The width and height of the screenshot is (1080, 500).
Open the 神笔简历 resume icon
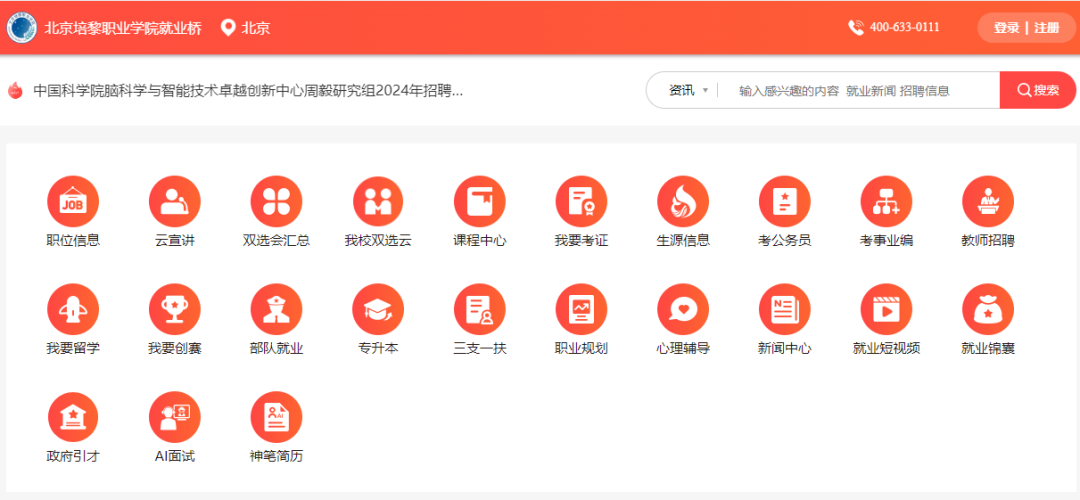(x=276, y=417)
